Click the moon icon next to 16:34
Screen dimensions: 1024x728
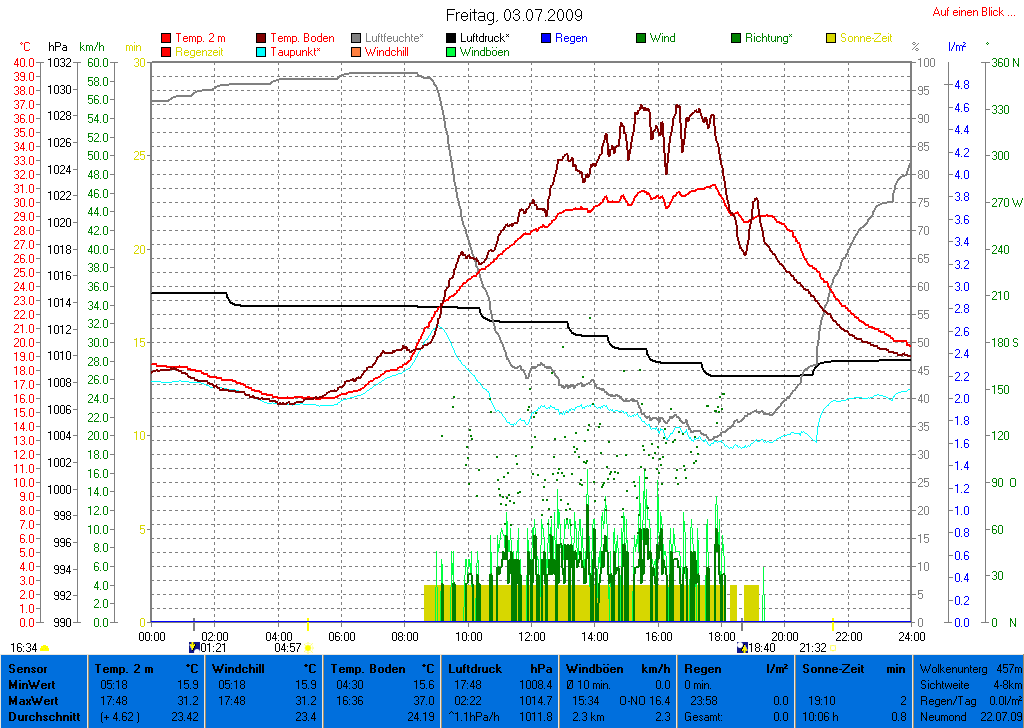click(x=45, y=648)
